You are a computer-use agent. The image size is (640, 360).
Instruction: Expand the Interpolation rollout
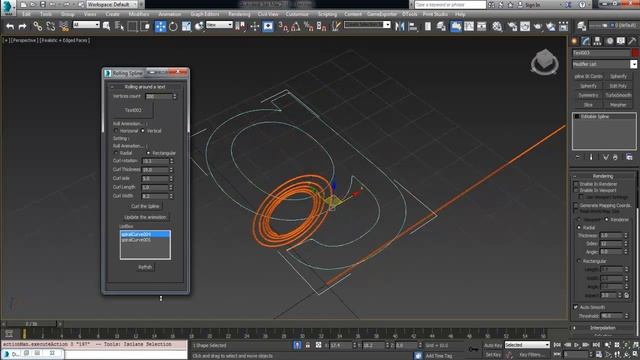603,328
